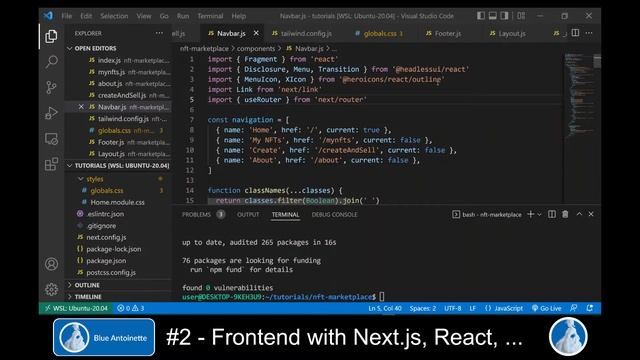The image size is (640, 360).
Task: Switch to the Output panel tab
Action: [248, 214]
